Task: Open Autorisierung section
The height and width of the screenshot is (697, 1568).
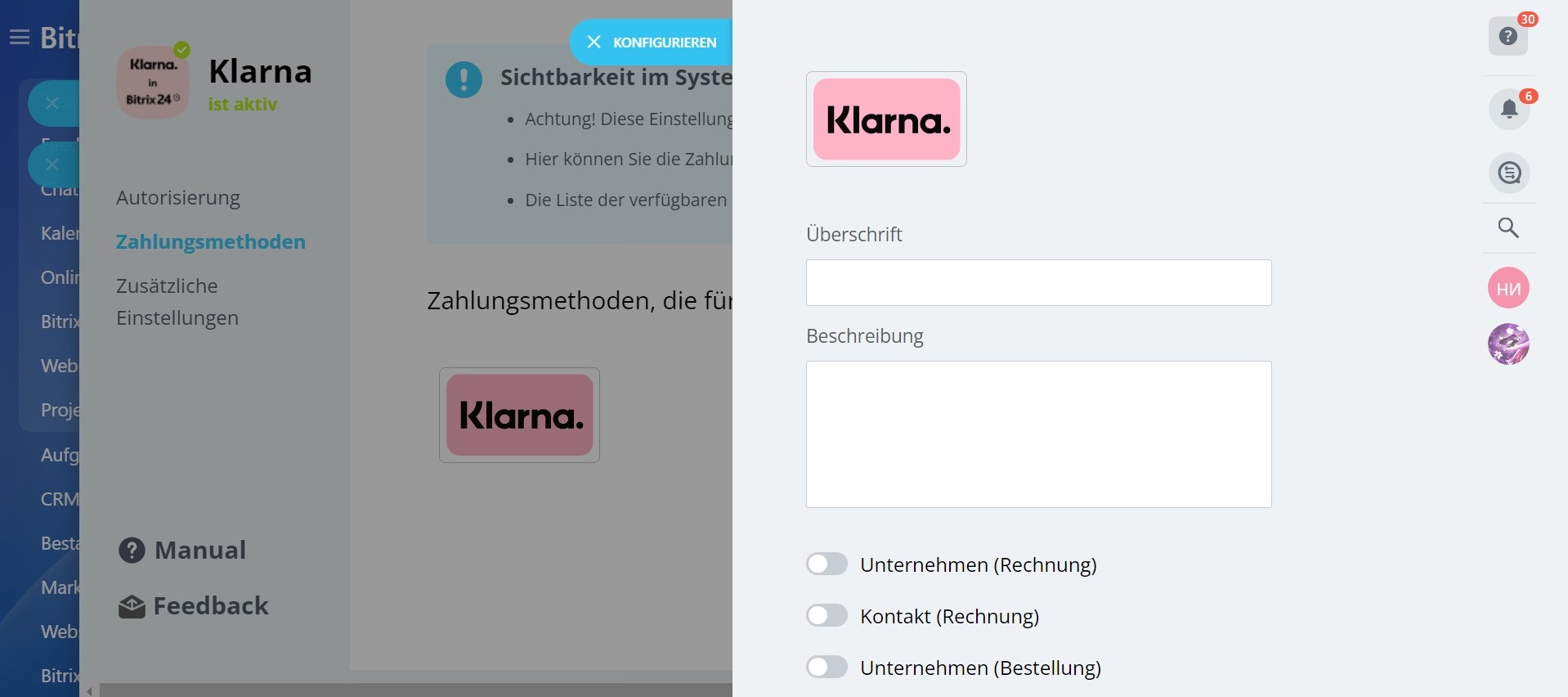Action: (x=178, y=198)
